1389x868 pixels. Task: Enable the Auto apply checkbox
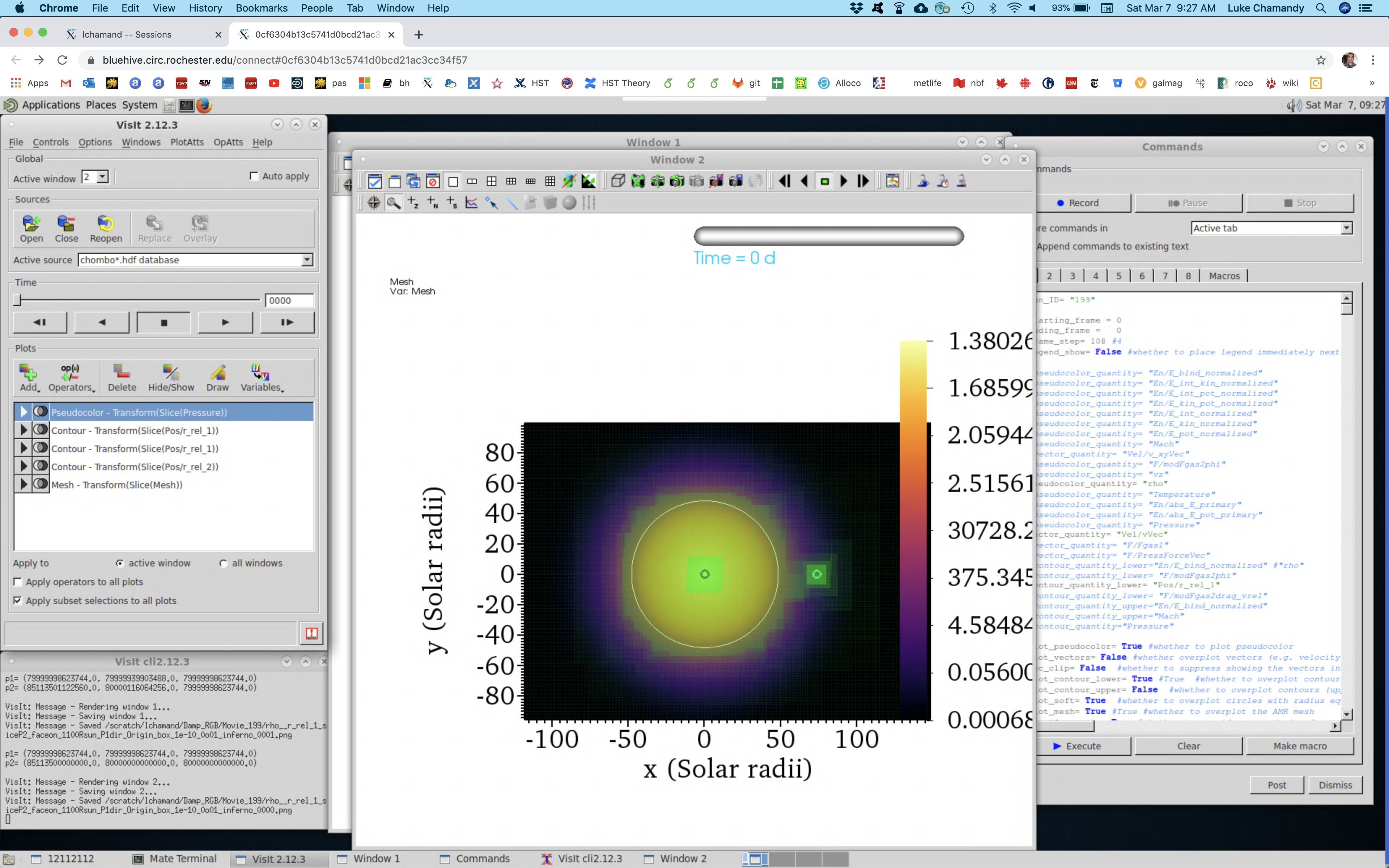254,176
